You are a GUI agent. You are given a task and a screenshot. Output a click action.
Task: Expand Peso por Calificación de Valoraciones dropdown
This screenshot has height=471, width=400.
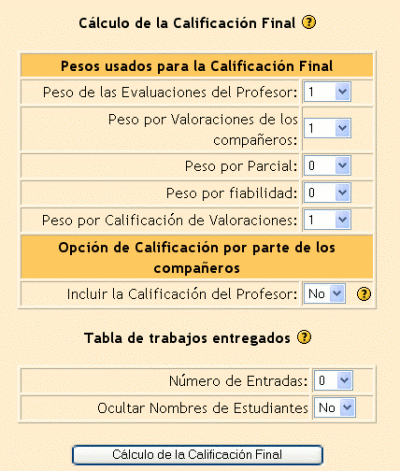327,220
